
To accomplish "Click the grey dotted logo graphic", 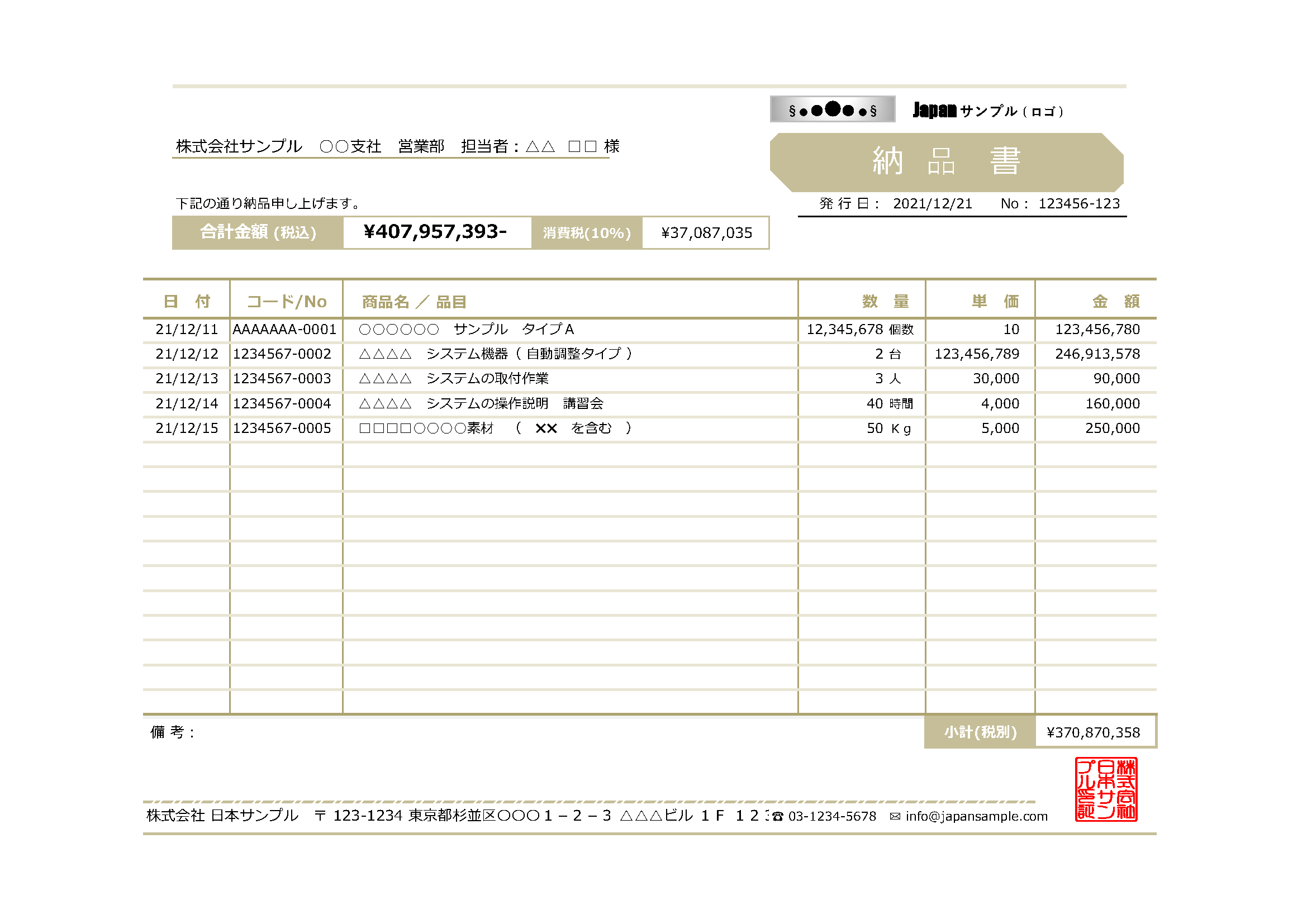I will coord(832,109).
